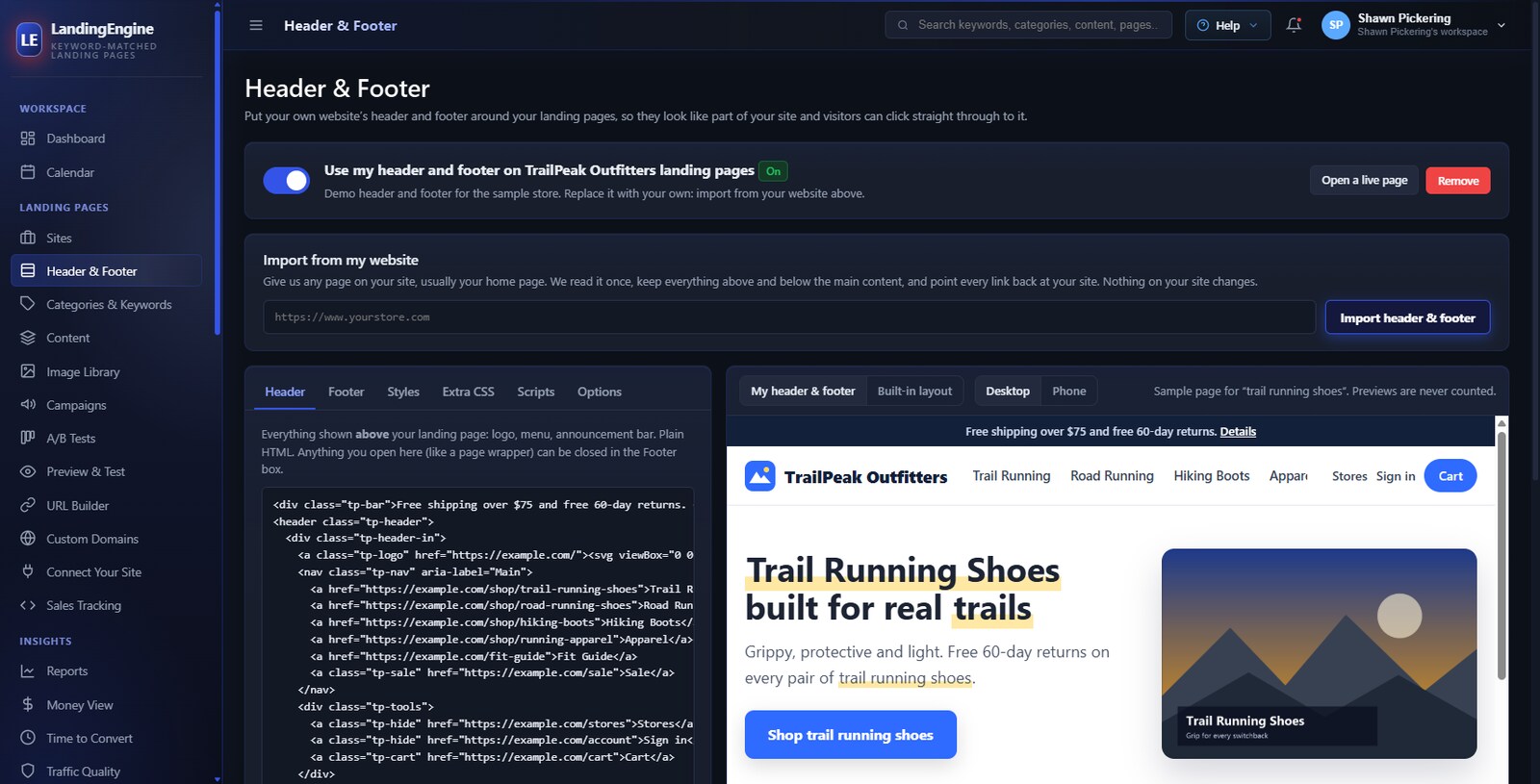Click the Content layers icon

(x=28, y=338)
